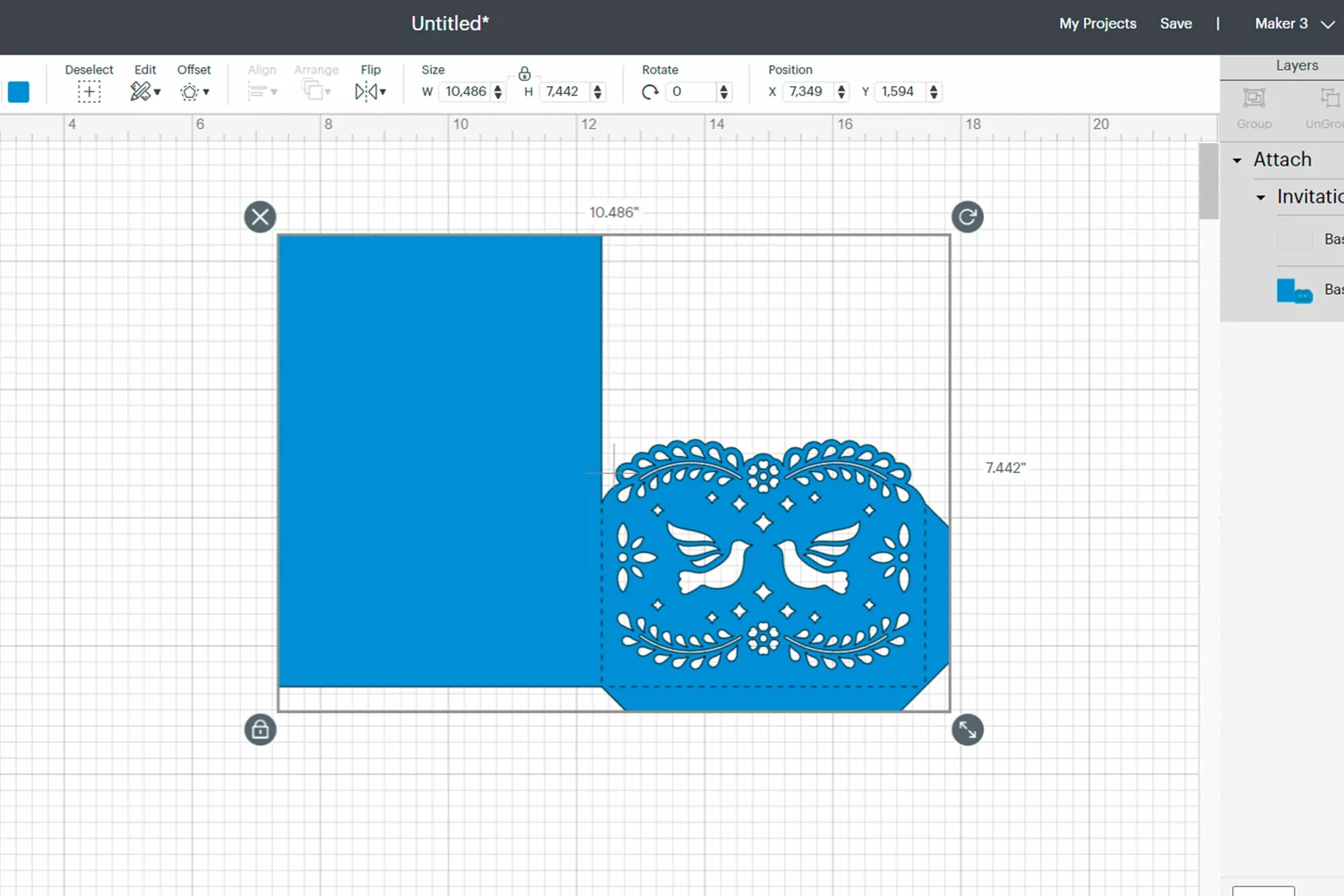Click the Save button

point(1176,24)
